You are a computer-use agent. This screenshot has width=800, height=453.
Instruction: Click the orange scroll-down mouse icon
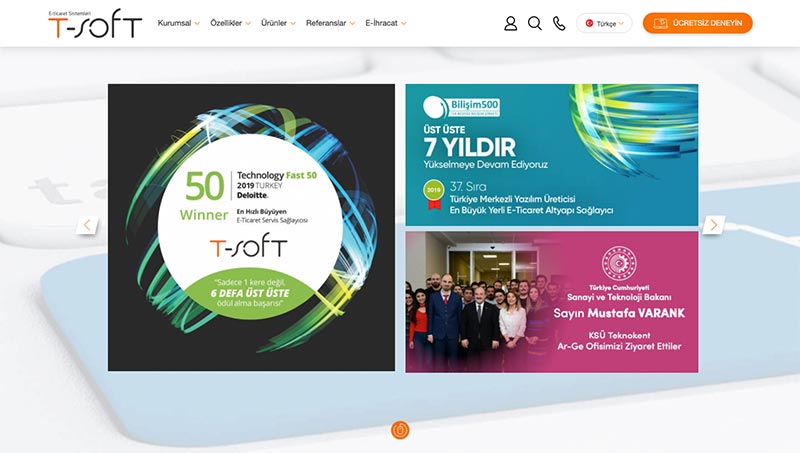(400, 430)
